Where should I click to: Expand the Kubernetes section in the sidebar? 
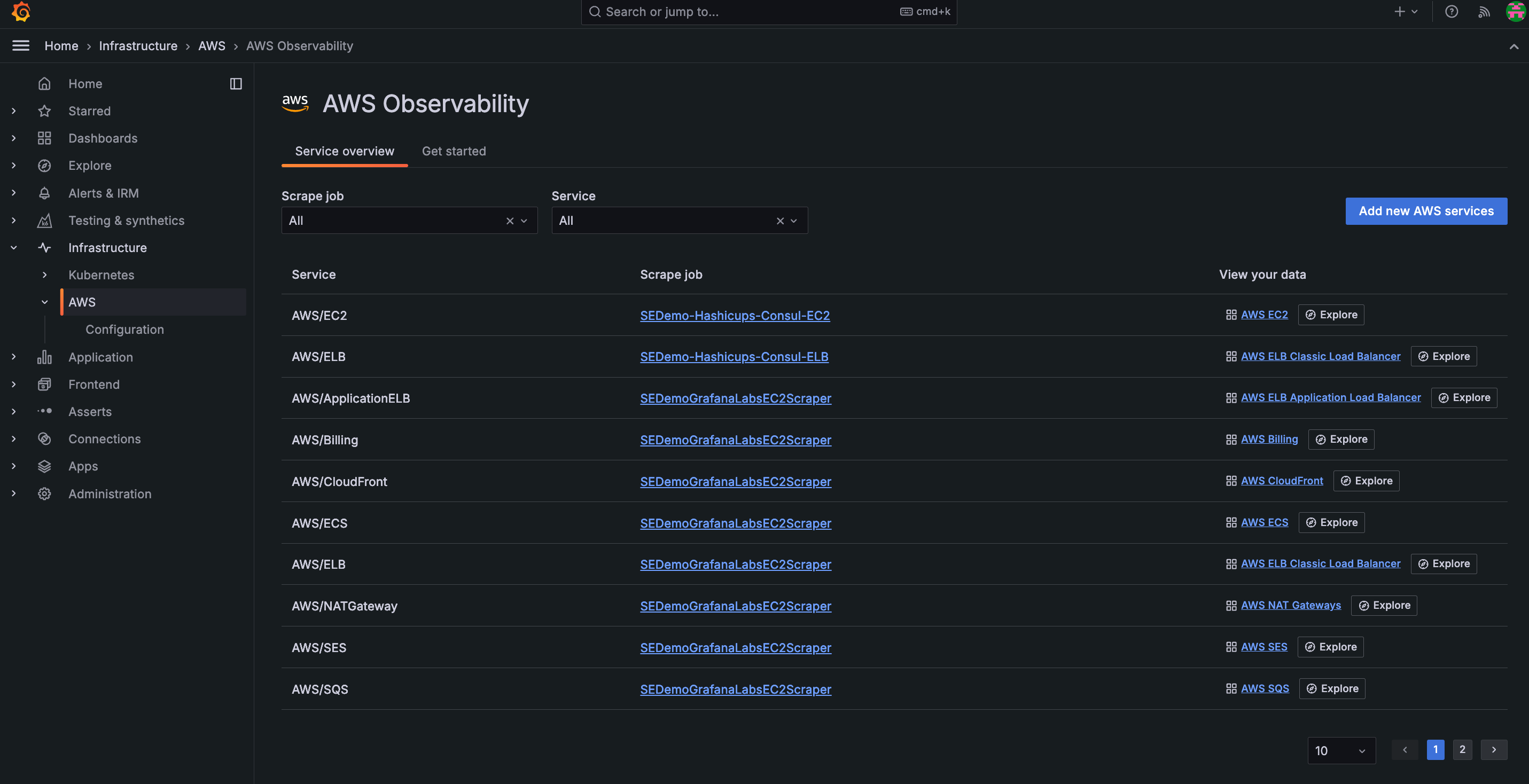tap(44, 274)
